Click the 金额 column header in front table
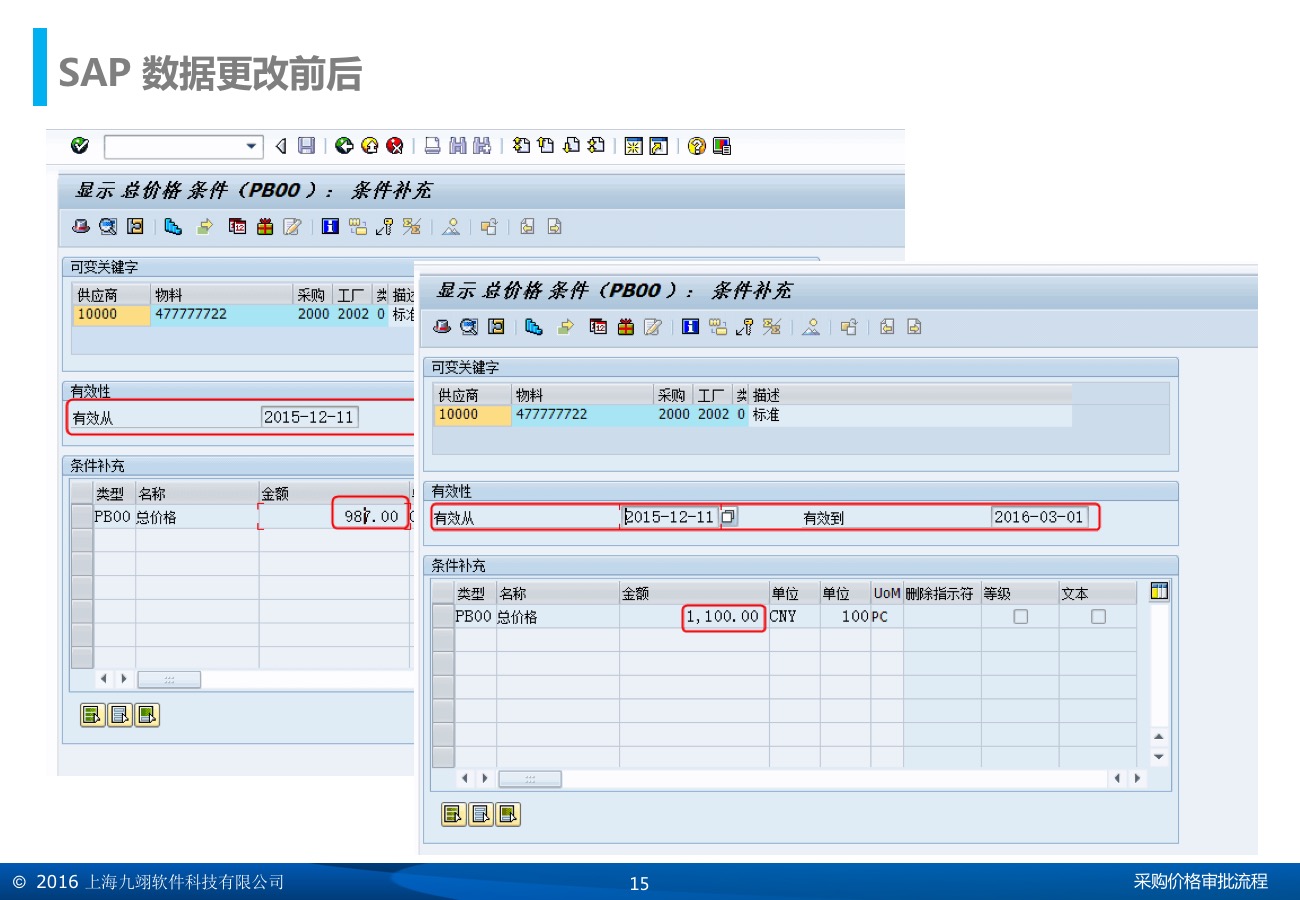 click(693, 593)
